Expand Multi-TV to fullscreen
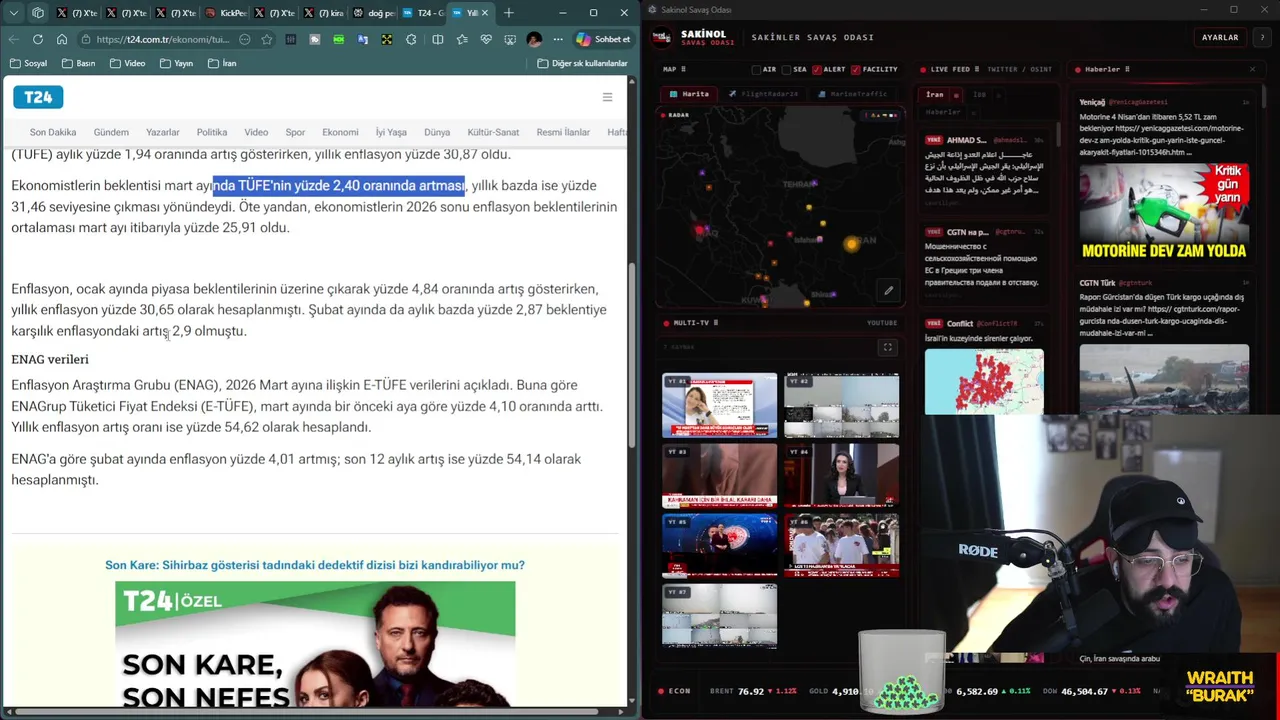Viewport: 1280px width, 720px height. (x=887, y=347)
